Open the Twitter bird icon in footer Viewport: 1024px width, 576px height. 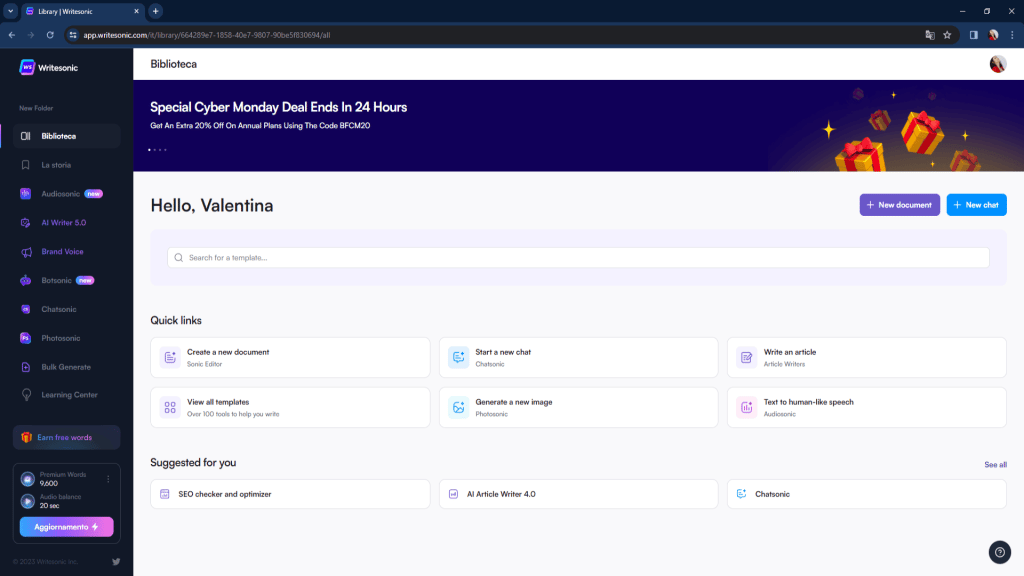[x=116, y=562]
